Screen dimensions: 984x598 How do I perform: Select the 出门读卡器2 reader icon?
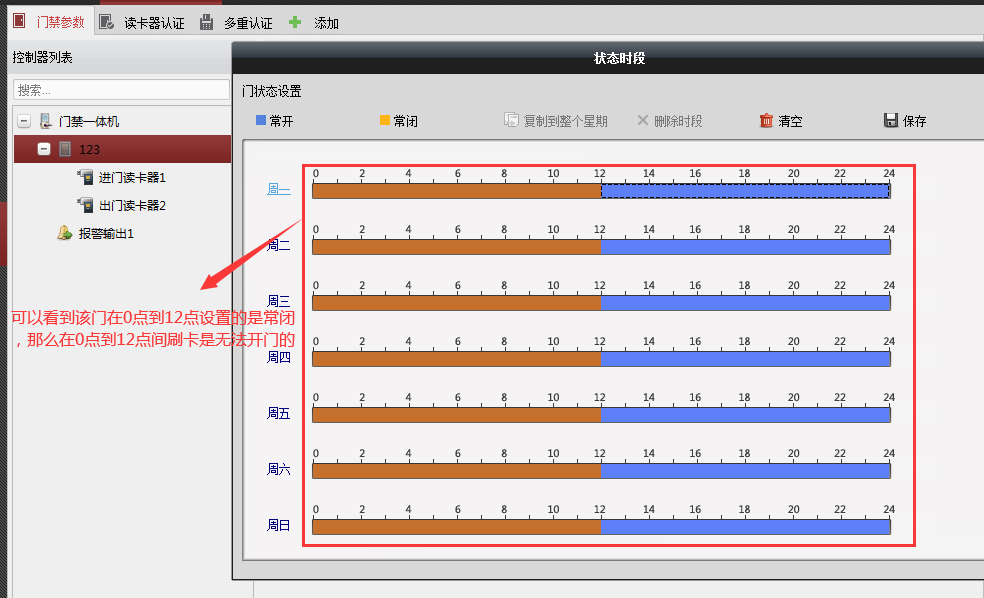85,205
